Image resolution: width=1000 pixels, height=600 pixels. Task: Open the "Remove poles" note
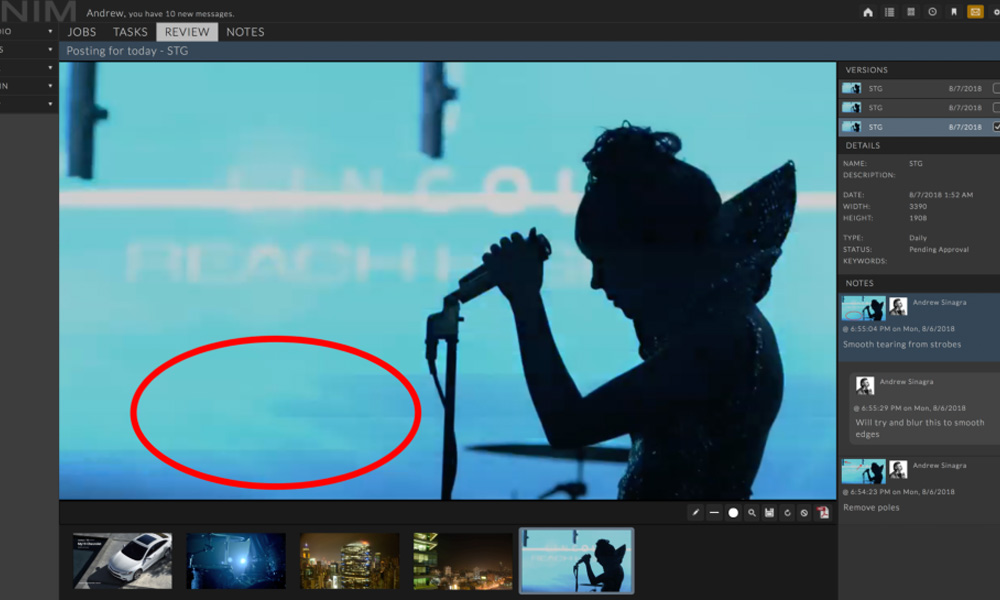pos(871,507)
